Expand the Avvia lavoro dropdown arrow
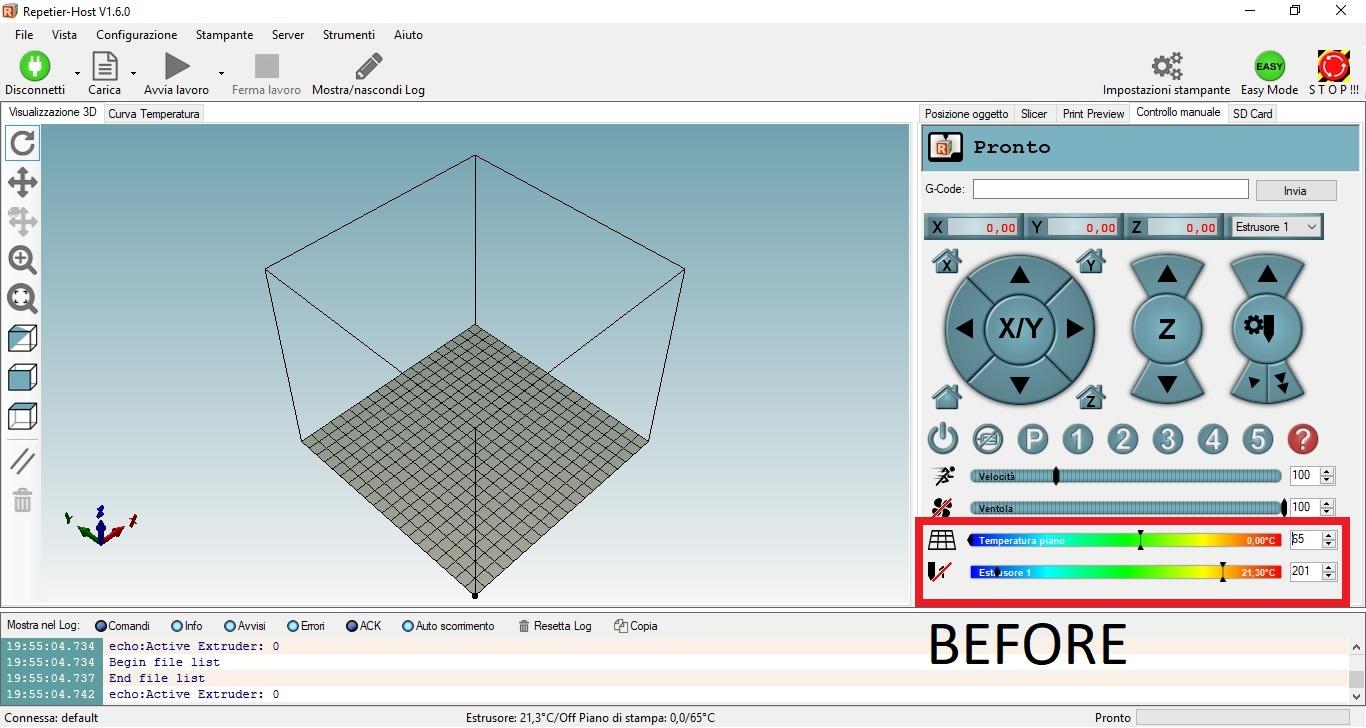Viewport: 1366px width, 728px height. click(x=221, y=73)
